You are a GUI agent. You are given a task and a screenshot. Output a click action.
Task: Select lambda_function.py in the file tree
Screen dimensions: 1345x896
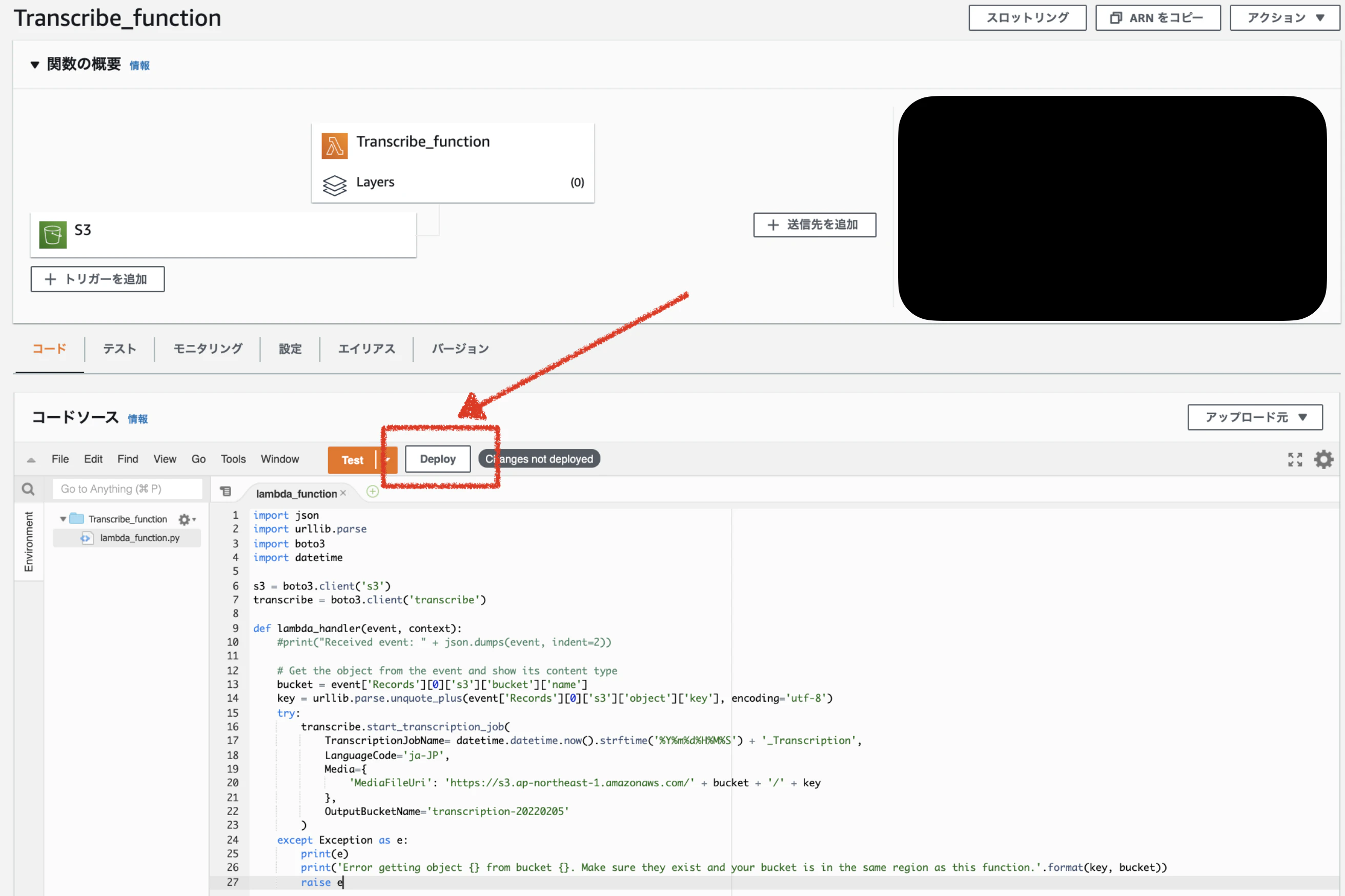tap(139, 538)
